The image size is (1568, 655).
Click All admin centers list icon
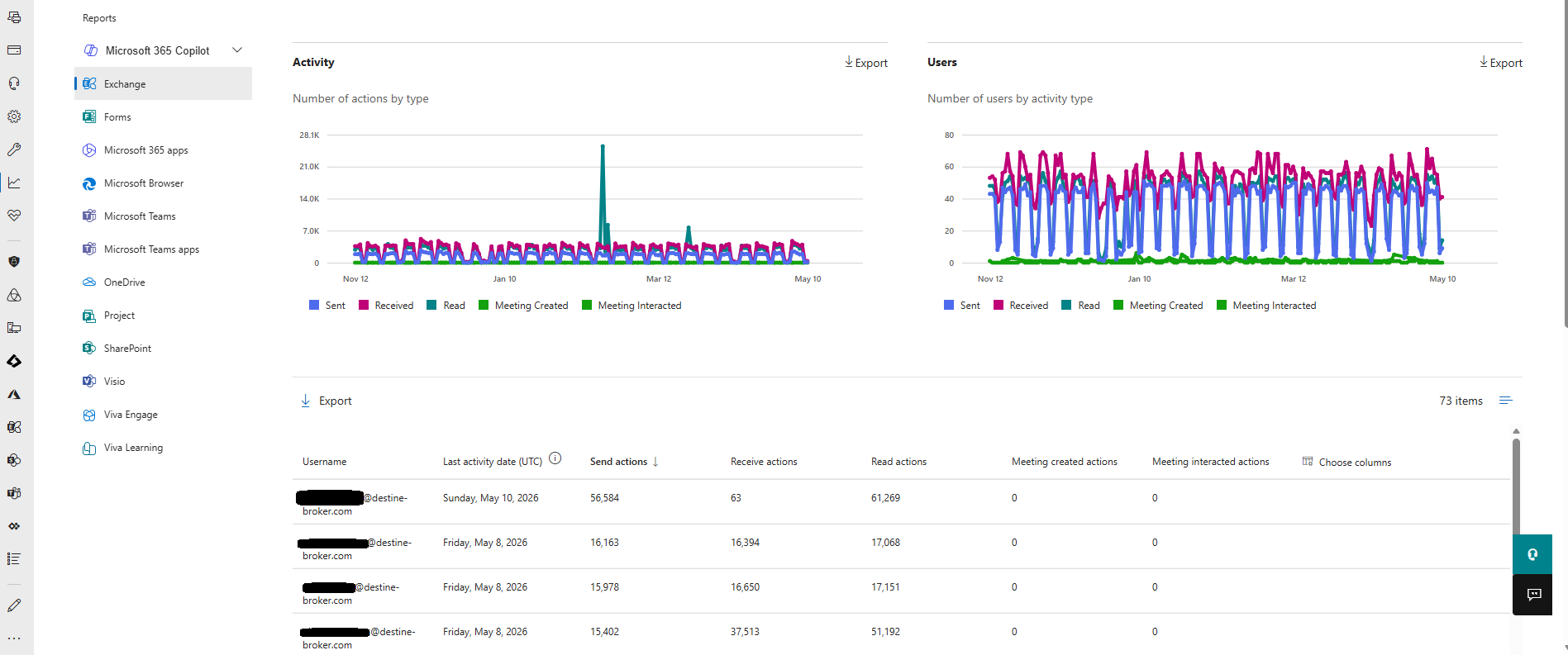point(14,559)
